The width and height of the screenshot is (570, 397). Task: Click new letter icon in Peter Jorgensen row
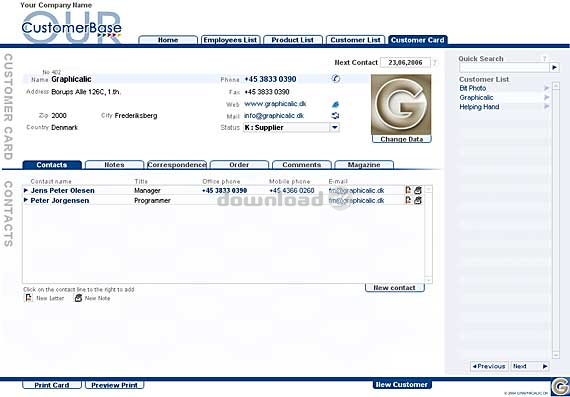click(408, 200)
